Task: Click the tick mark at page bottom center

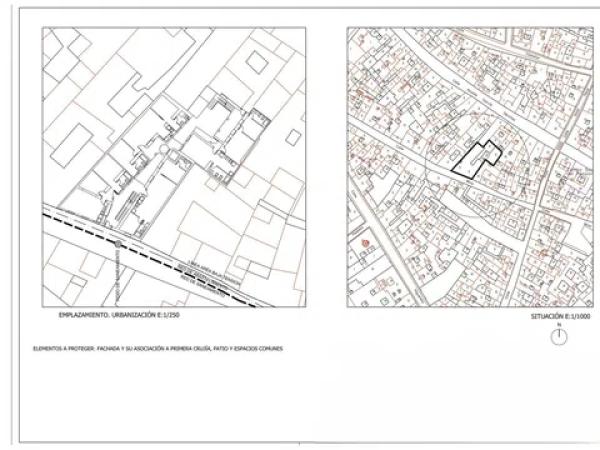Action: coord(300,441)
